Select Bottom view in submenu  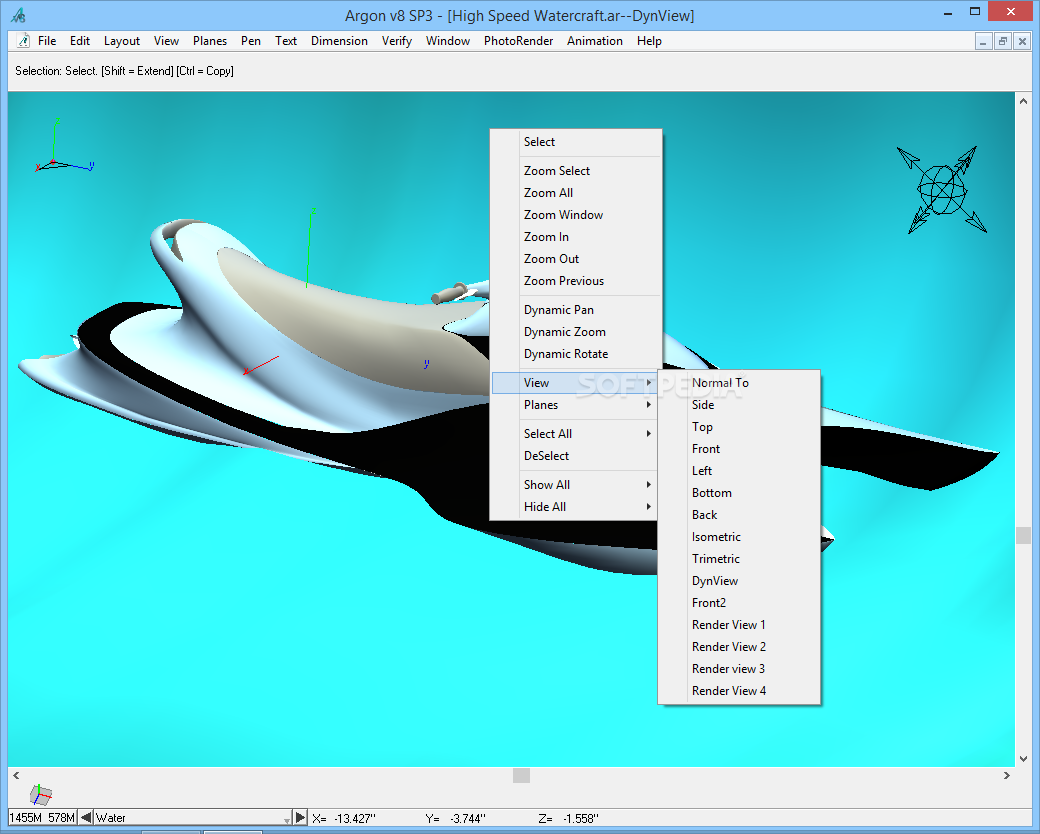[x=739, y=493]
